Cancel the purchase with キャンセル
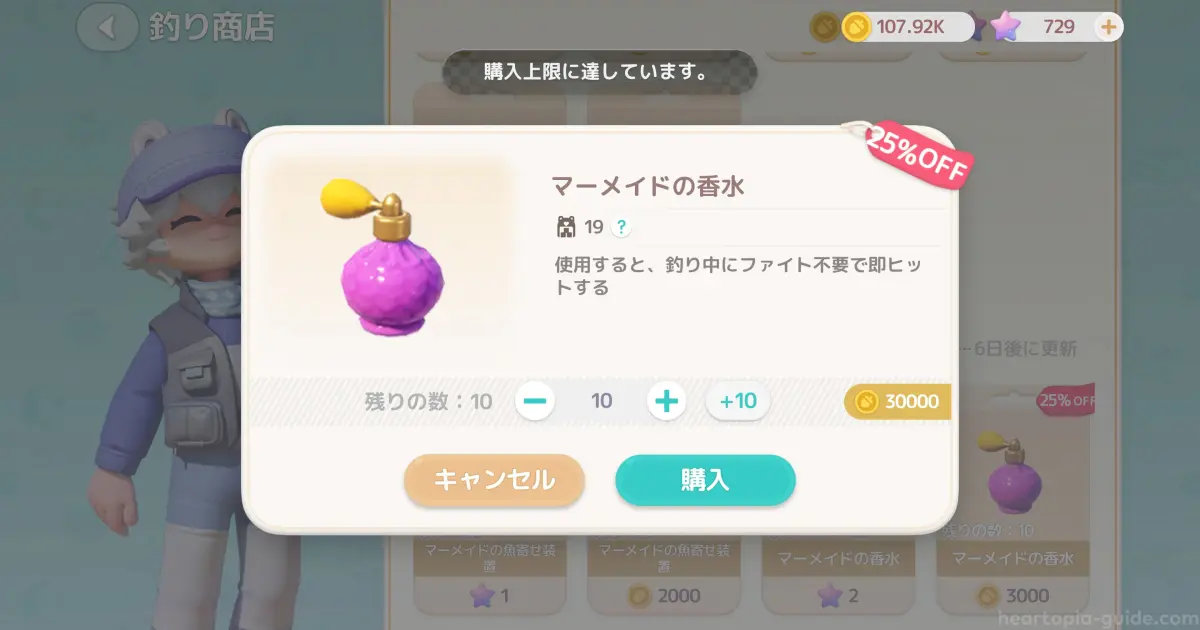This screenshot has height=630, width=1200. pos(494,480)
